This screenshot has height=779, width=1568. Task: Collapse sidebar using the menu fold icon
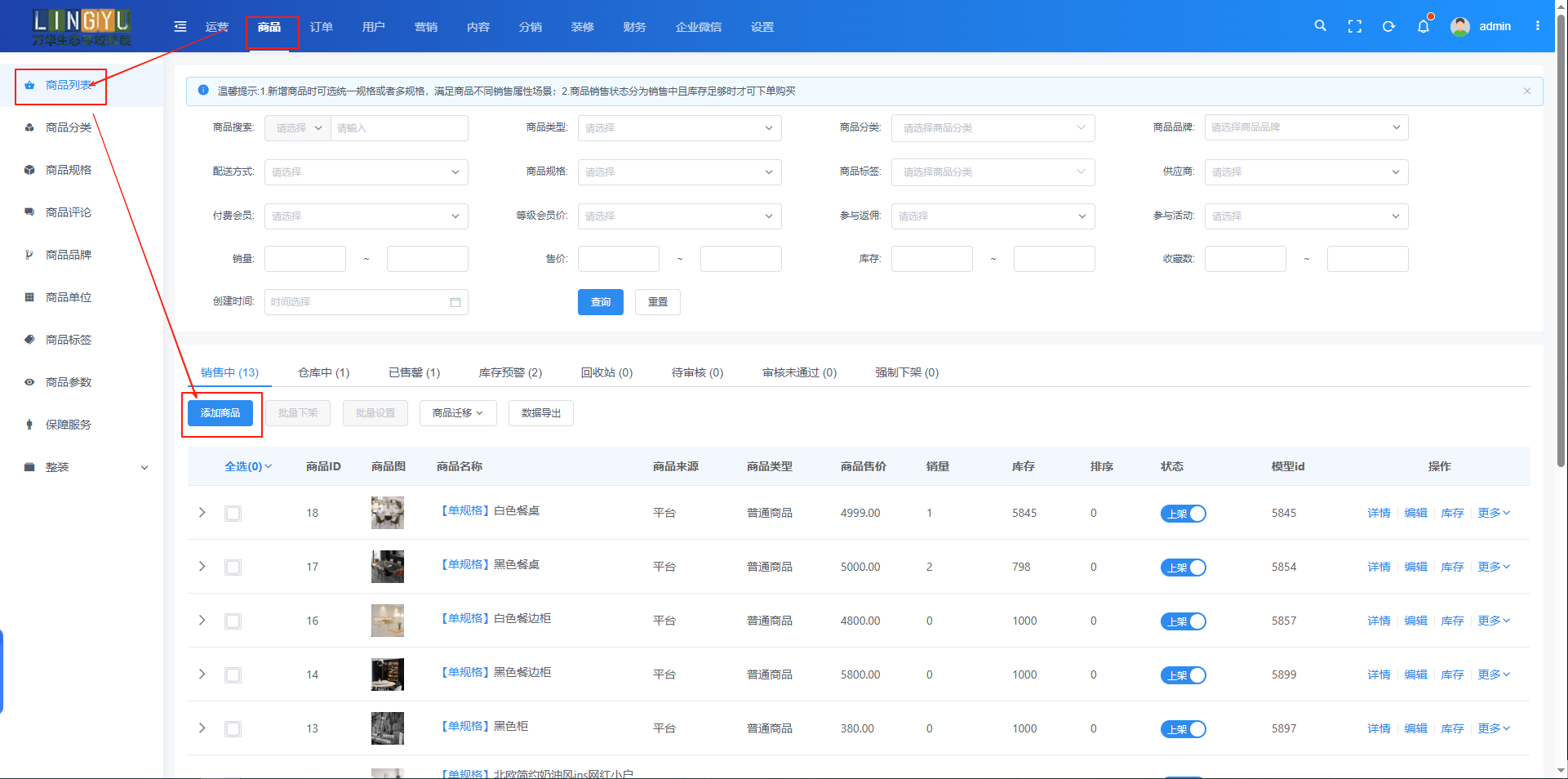pyautogui.click(x=180, y=27)
